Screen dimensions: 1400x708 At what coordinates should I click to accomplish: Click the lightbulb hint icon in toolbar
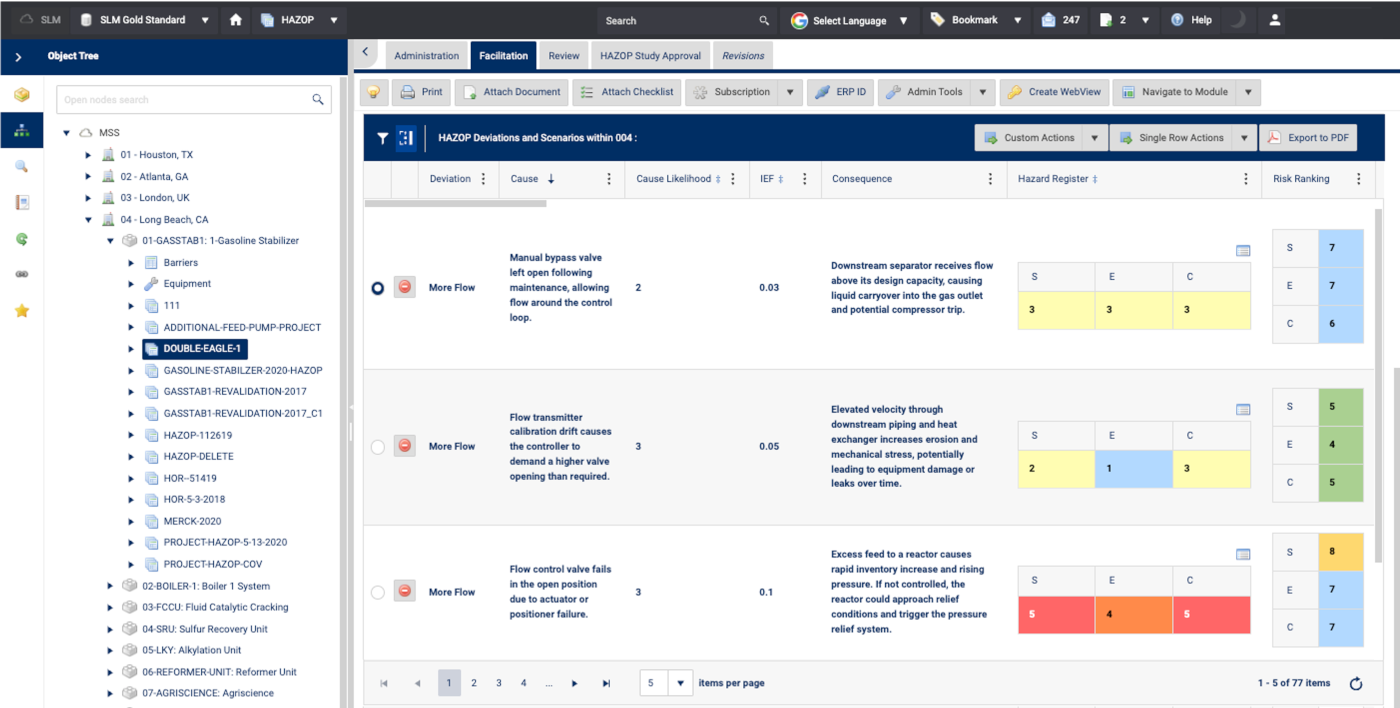[x=374, y=92]
